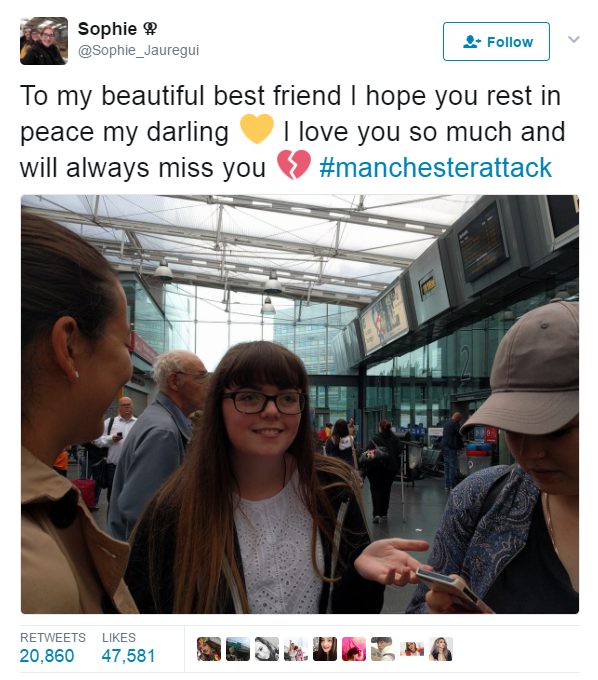Enlarge the attached train station photo

pos(300,404)
